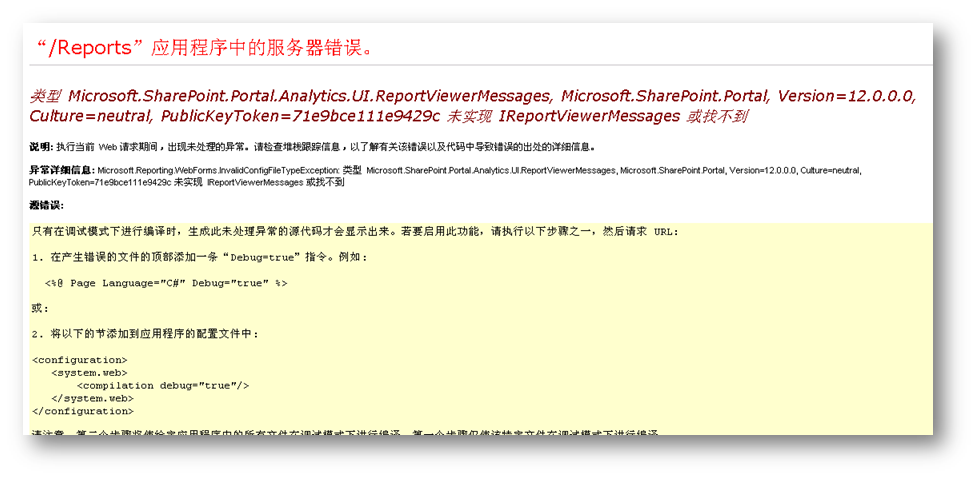
Task: Click the <%@ Page Language="C#" Debug="true" %> code line
Action: (166, 283)
